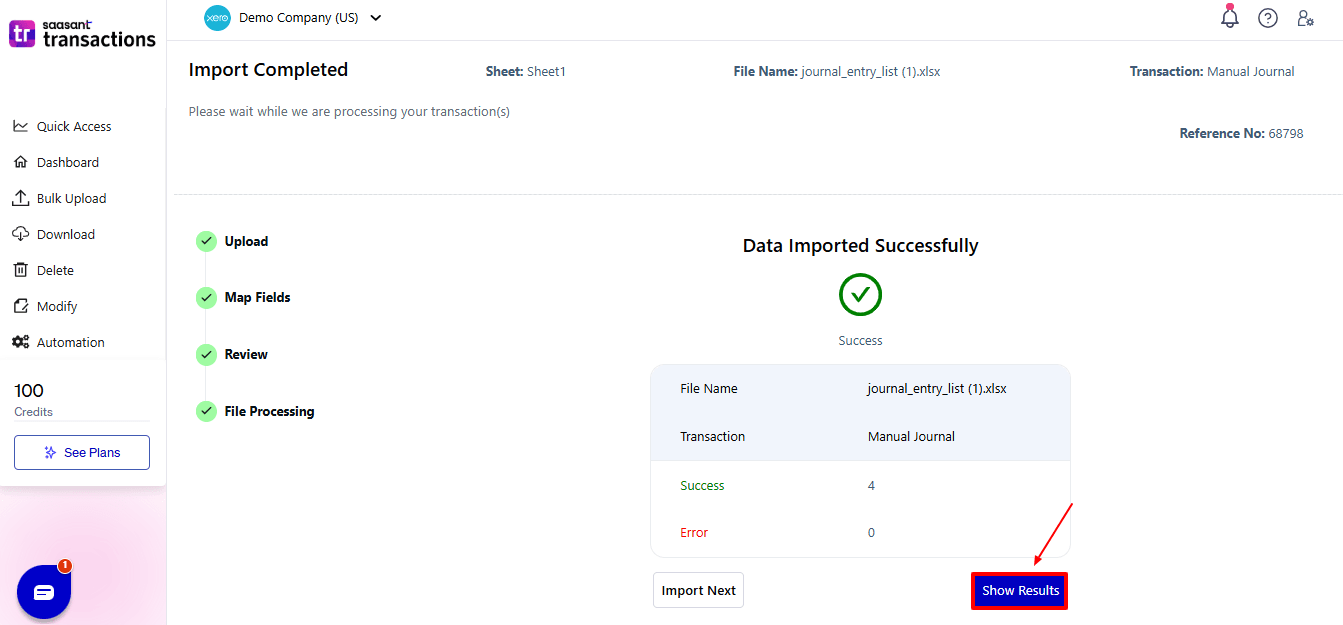Select the Delete trash icon
The image size is (1343, 625).
tap(20, 269)
